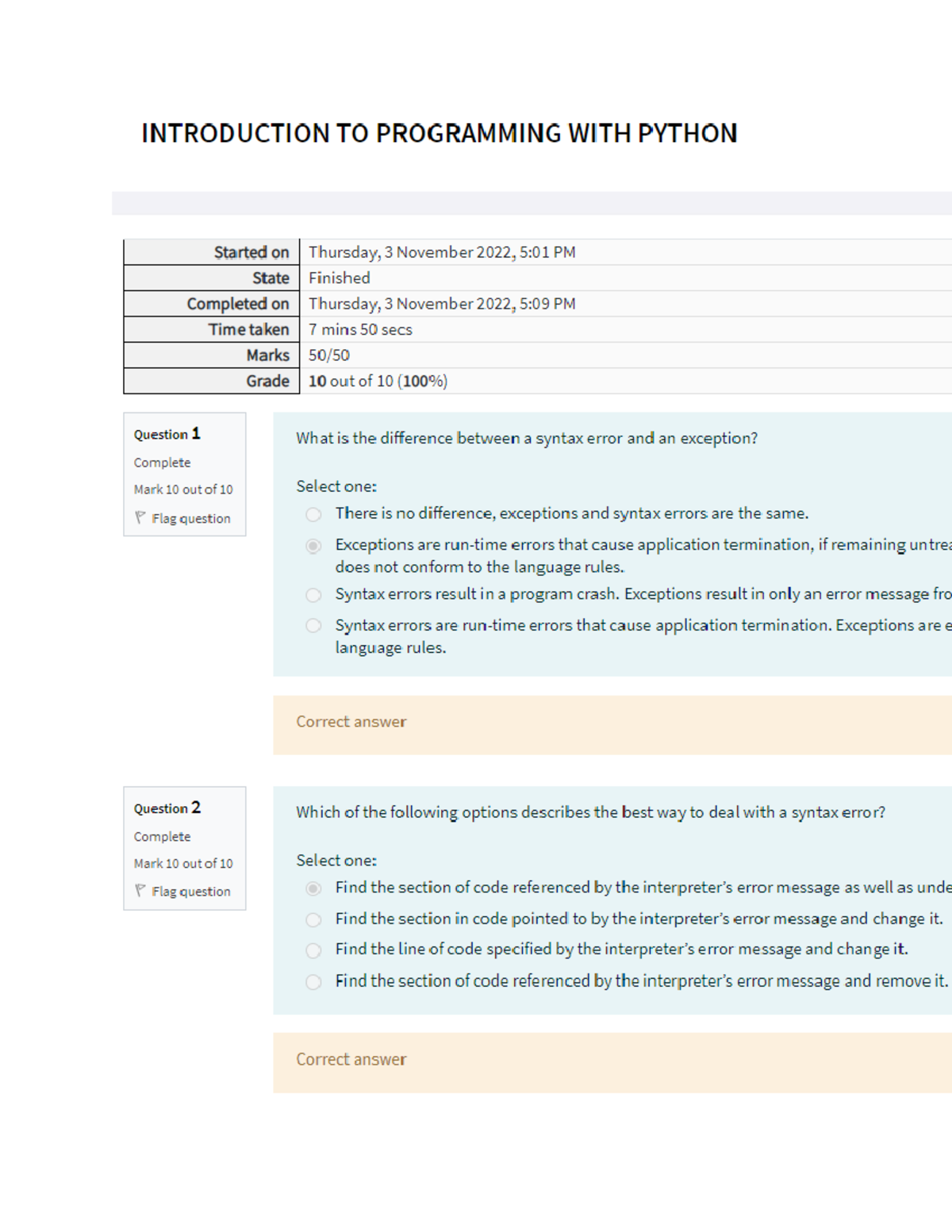
Task: Click the 'Question 1' heading
Action: coord(167,434)
